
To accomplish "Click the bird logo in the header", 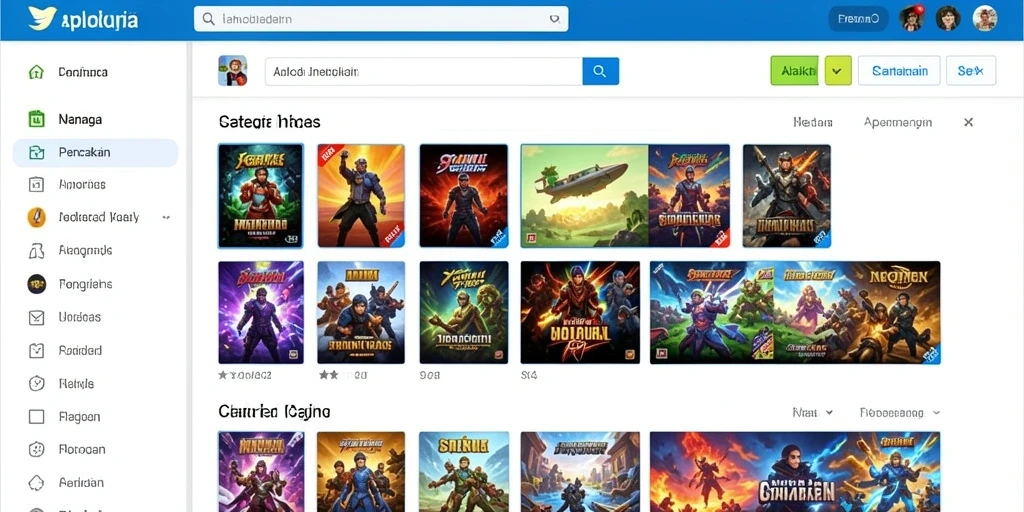I will pyautogui.click(x=41, y=19).
